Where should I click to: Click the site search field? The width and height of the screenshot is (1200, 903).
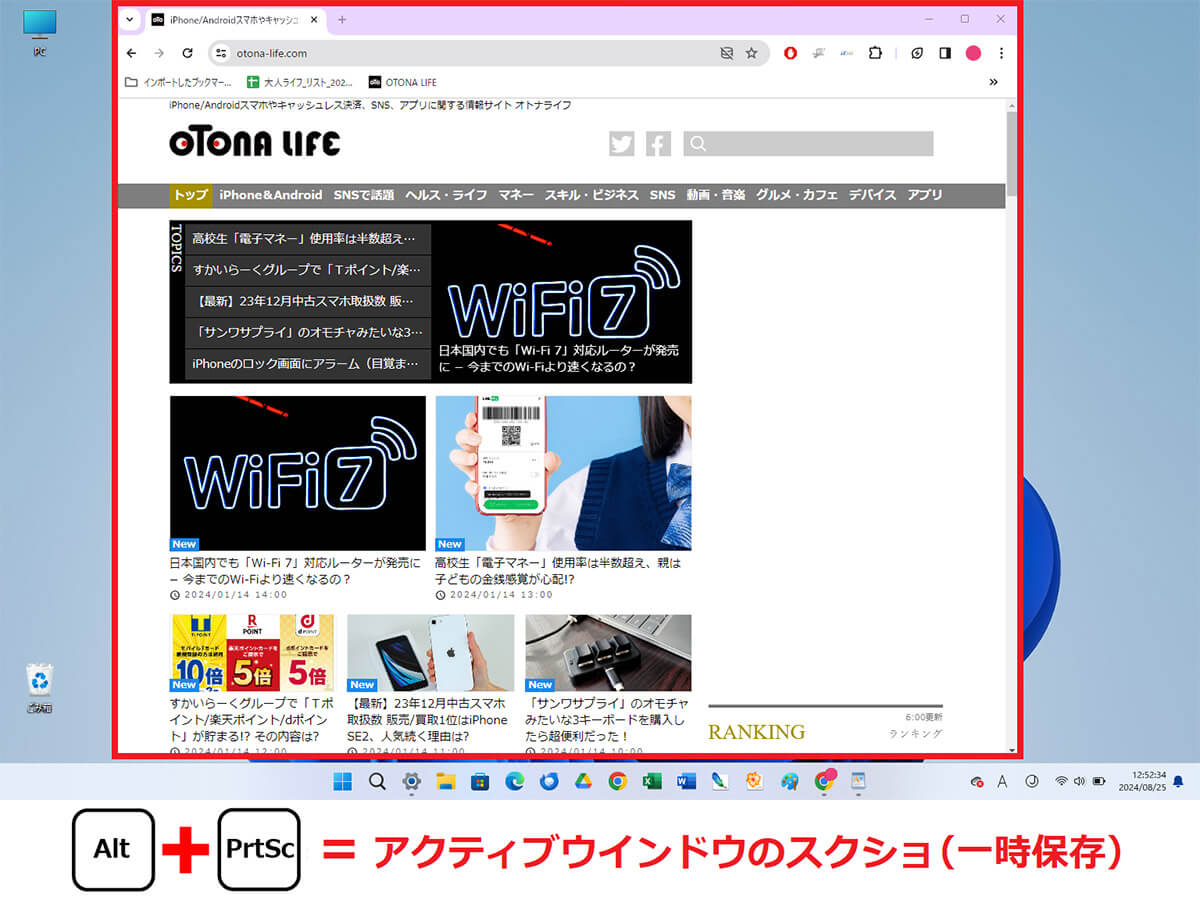[808, 144]
